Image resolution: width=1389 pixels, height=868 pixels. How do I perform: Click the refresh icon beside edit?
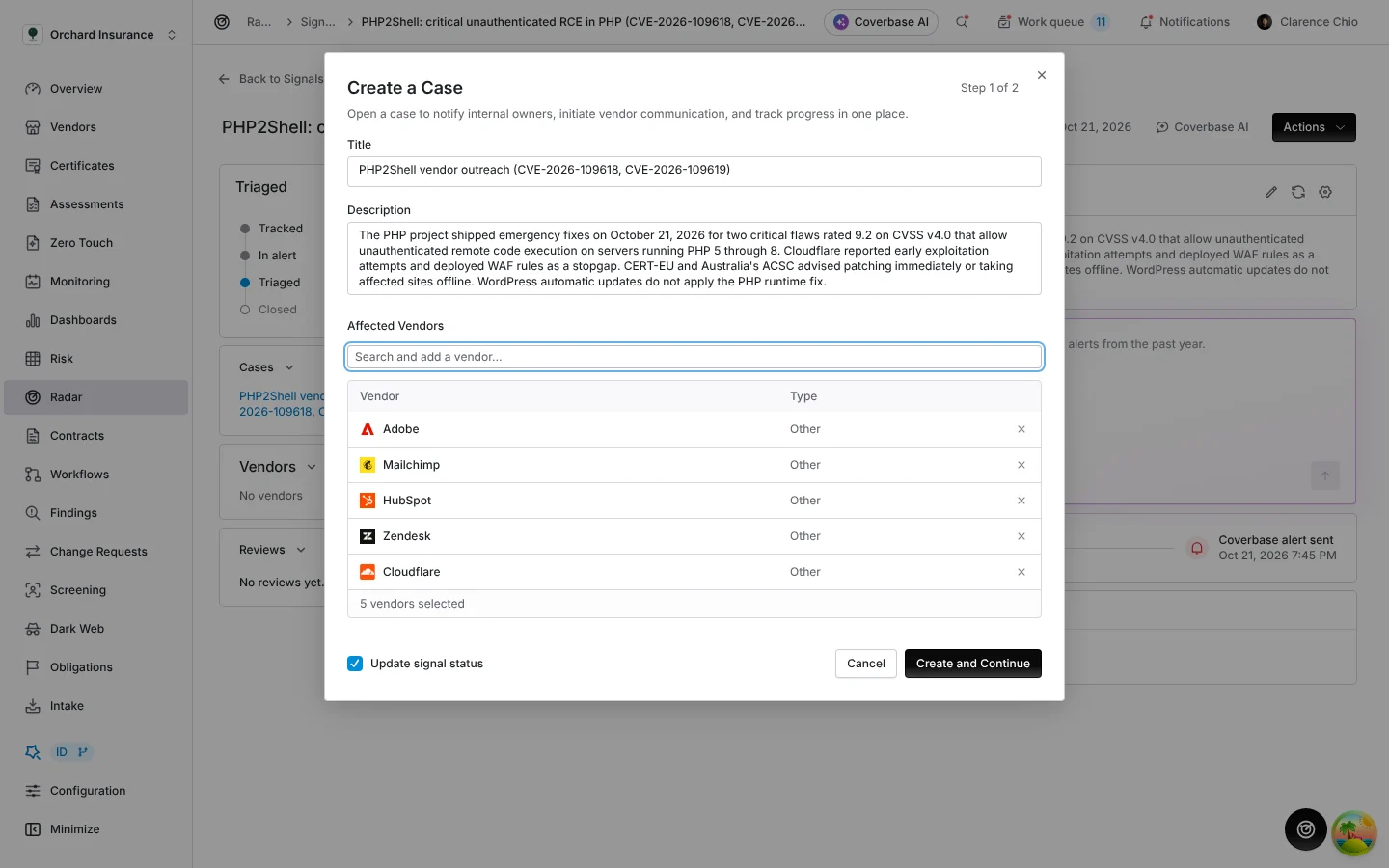(1298, 192)
